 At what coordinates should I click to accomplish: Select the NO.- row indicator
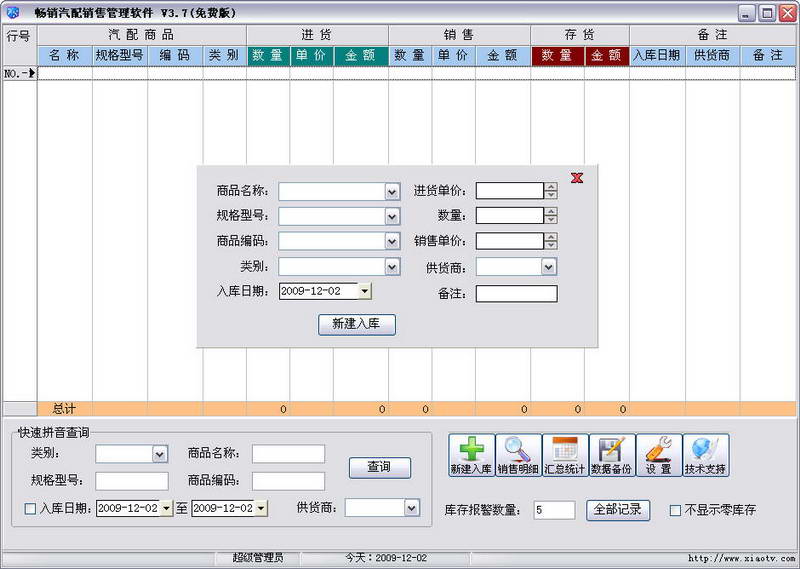(19, 73)
